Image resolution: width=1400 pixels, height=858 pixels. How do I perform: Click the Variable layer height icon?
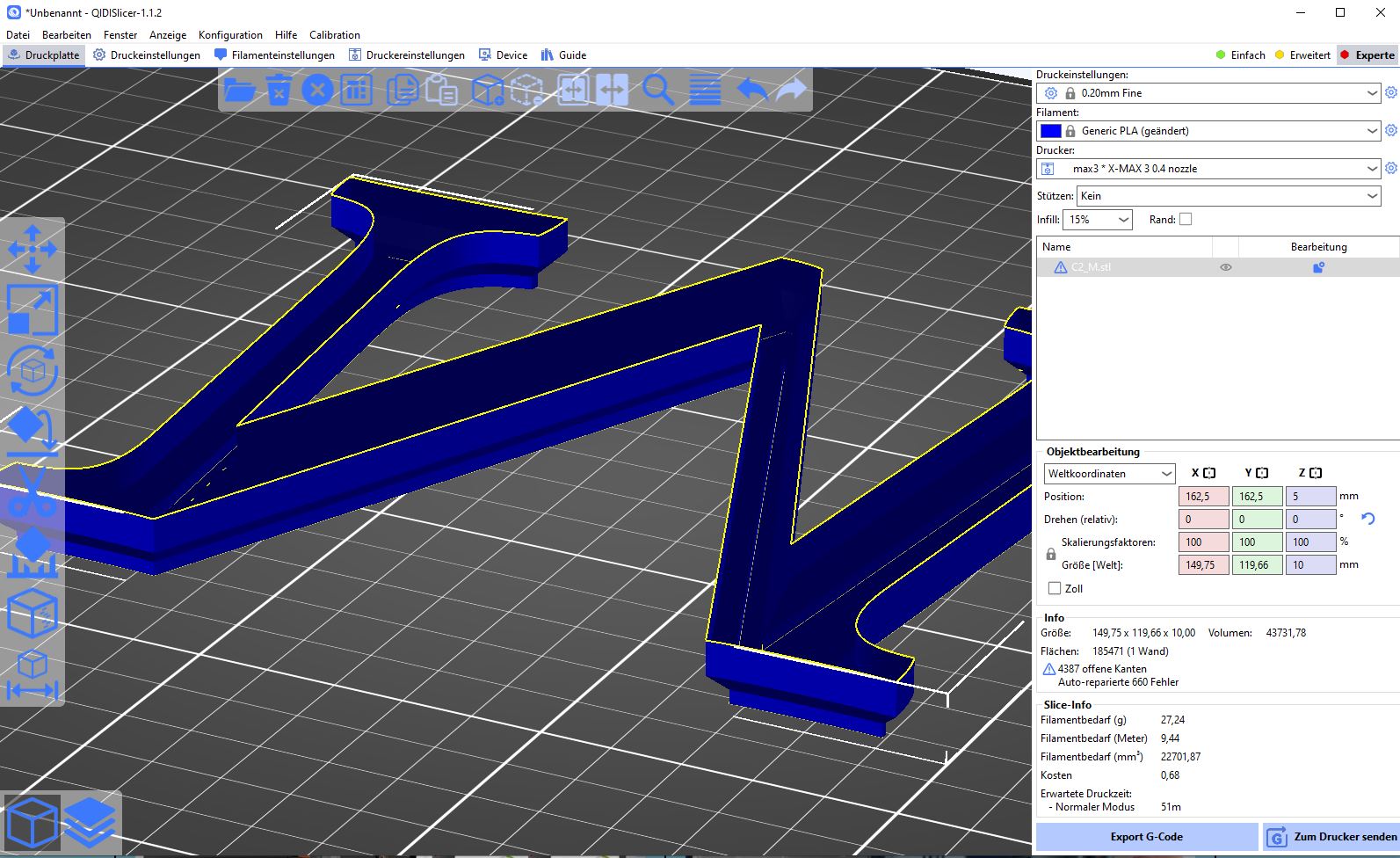[705, 90]
